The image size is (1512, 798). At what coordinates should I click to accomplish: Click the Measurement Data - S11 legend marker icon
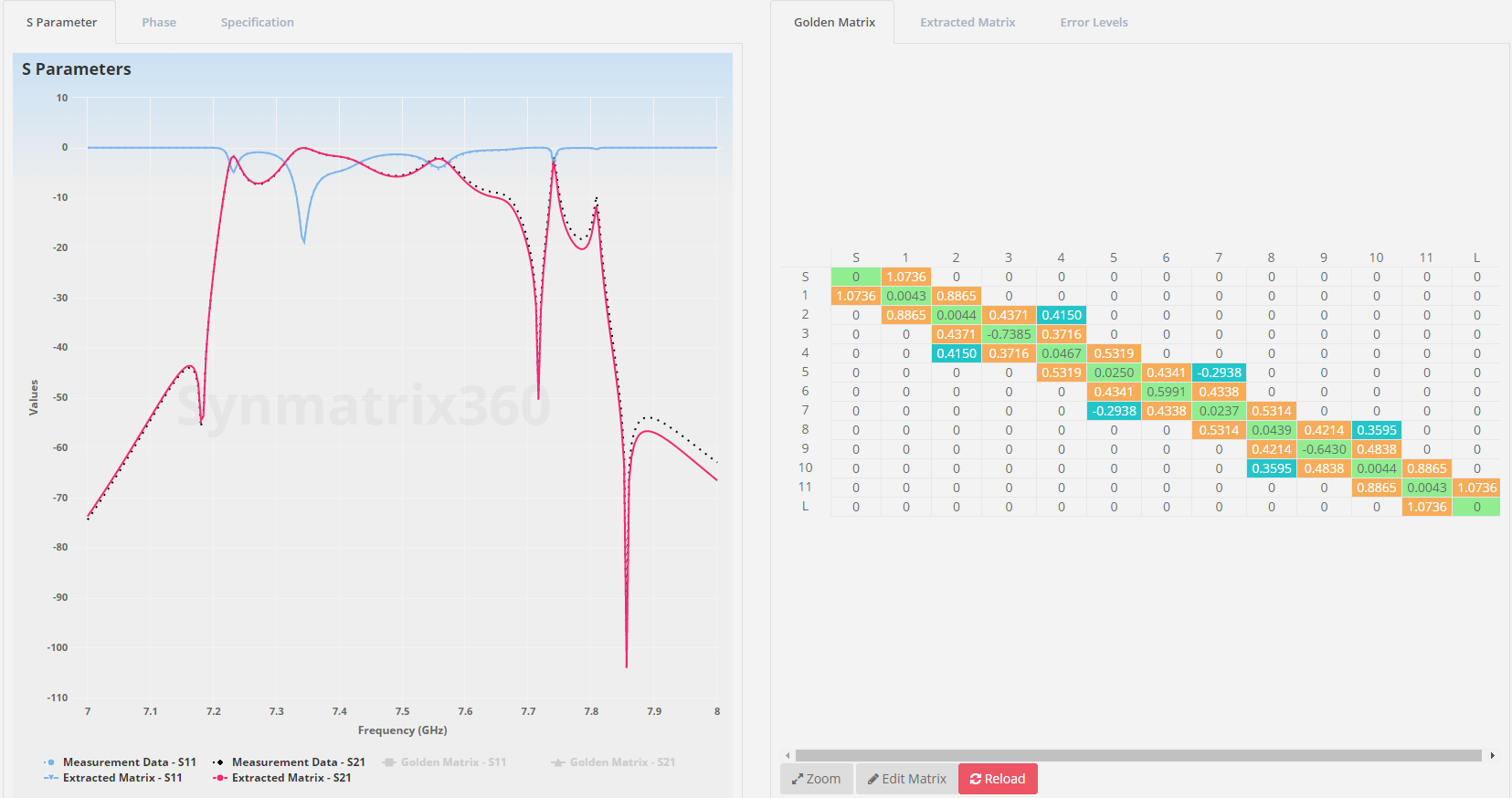click(x=50, y=762)
